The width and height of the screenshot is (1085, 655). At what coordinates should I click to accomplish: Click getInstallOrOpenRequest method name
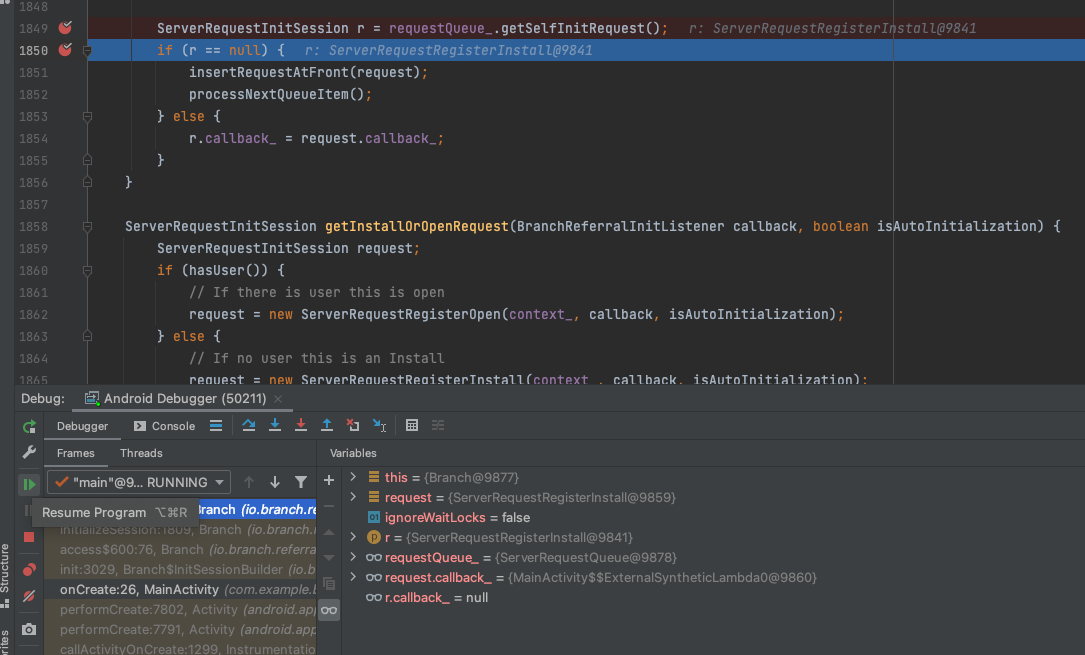coord(417,226)
